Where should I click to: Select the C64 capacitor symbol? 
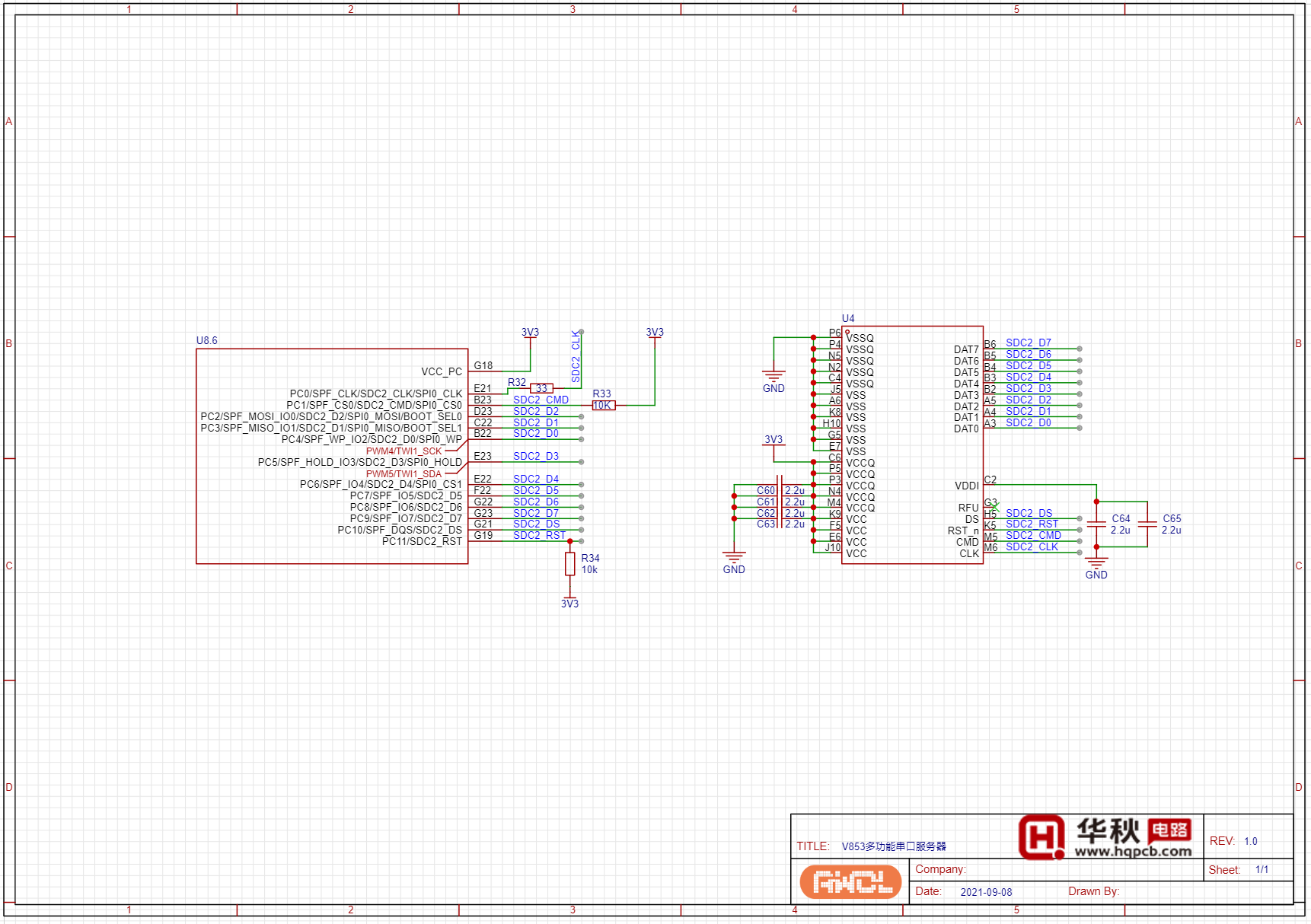click(1096, 524)
